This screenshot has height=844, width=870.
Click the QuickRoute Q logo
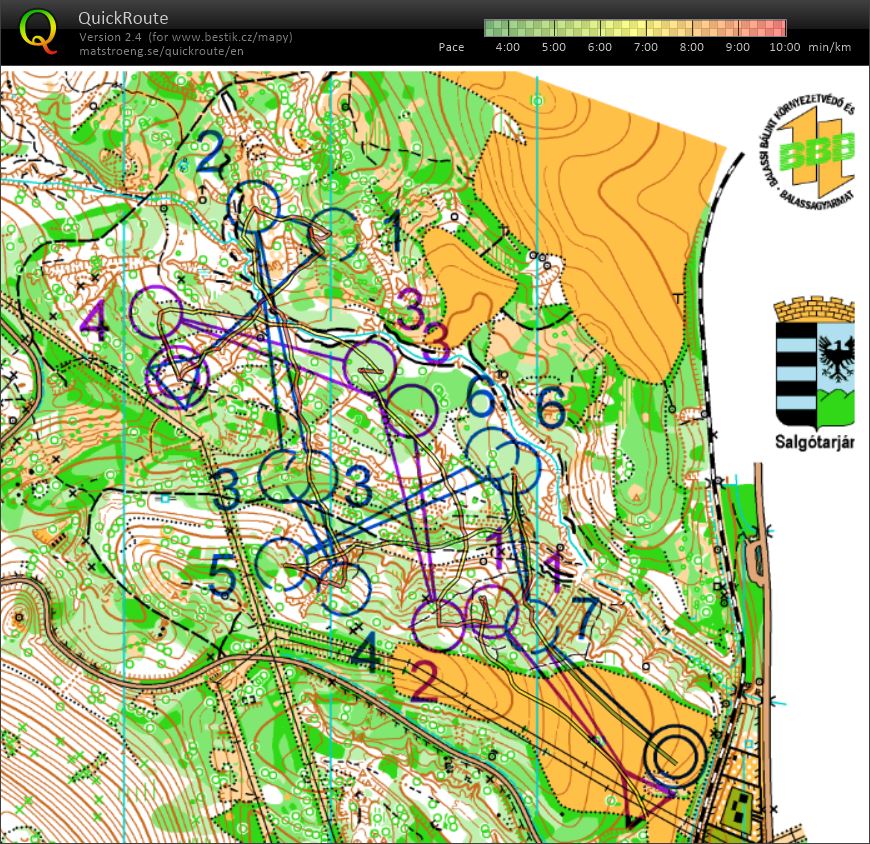click(x=38, y=29)
